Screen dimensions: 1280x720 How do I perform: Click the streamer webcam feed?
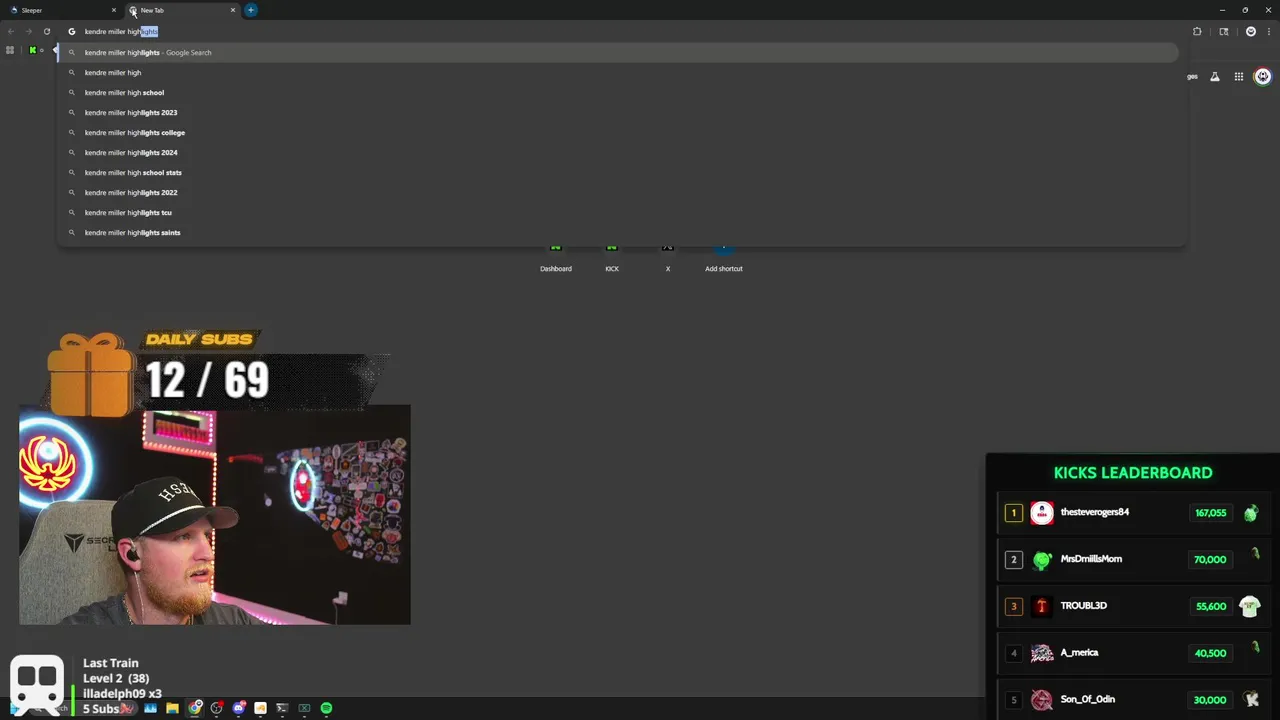(215, 515)
